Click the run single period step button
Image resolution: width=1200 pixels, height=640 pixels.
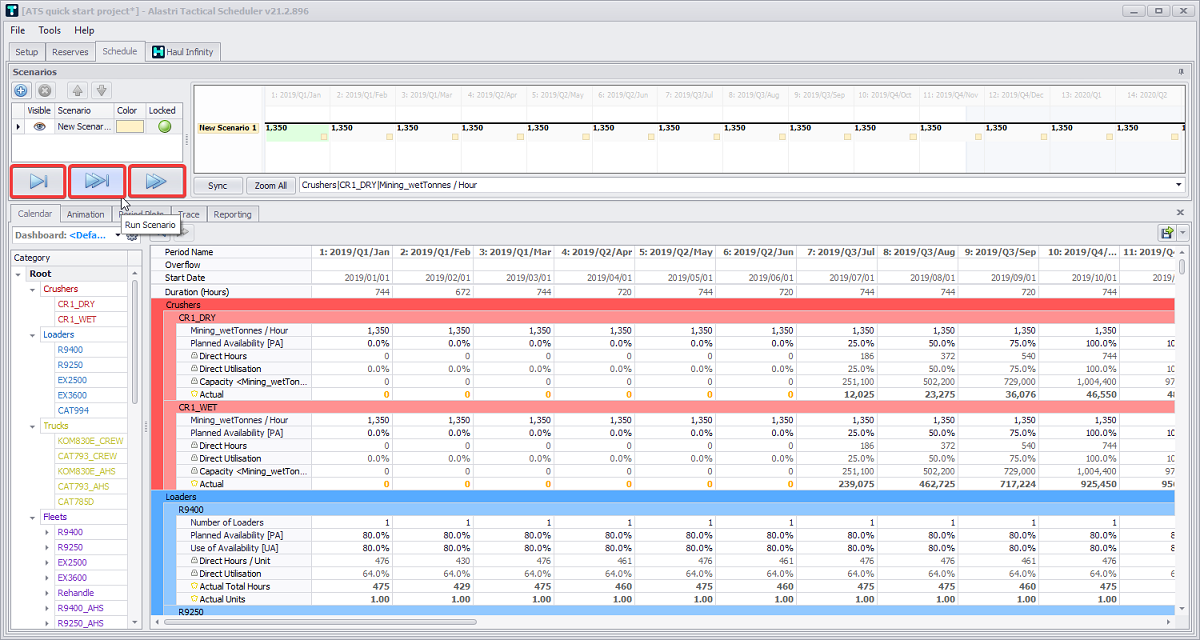38,181
